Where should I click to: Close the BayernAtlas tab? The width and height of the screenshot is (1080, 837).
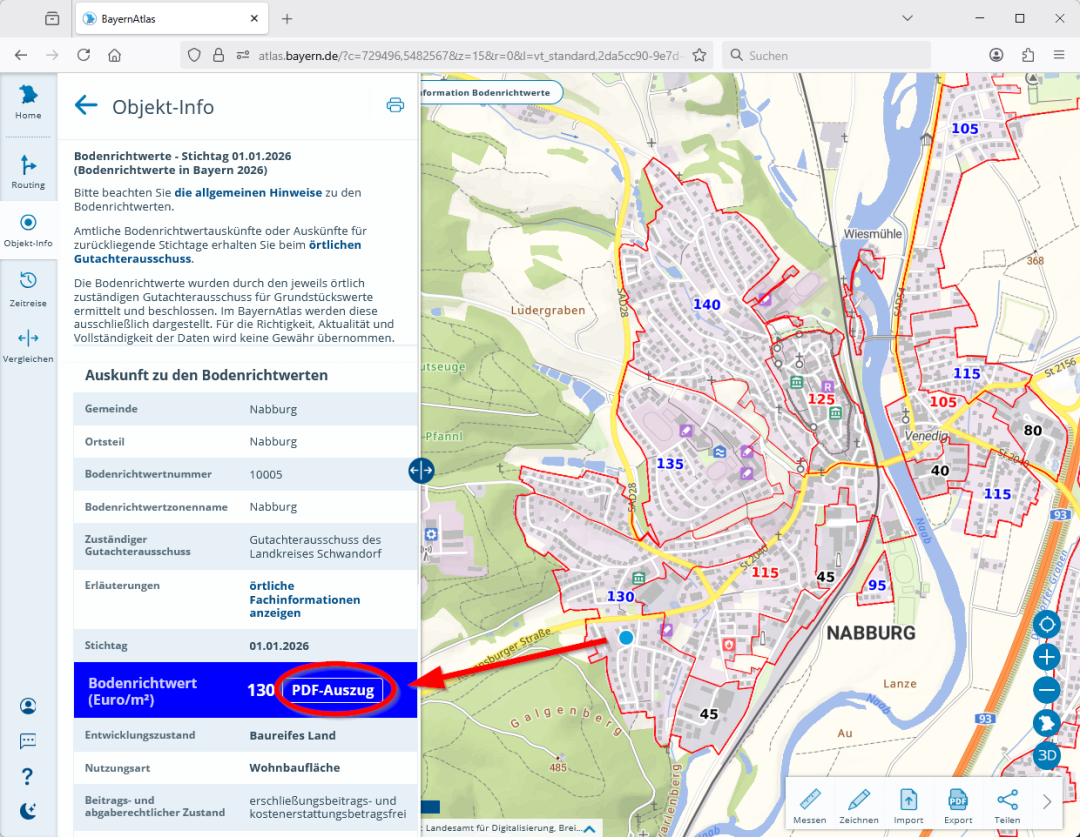254,19
